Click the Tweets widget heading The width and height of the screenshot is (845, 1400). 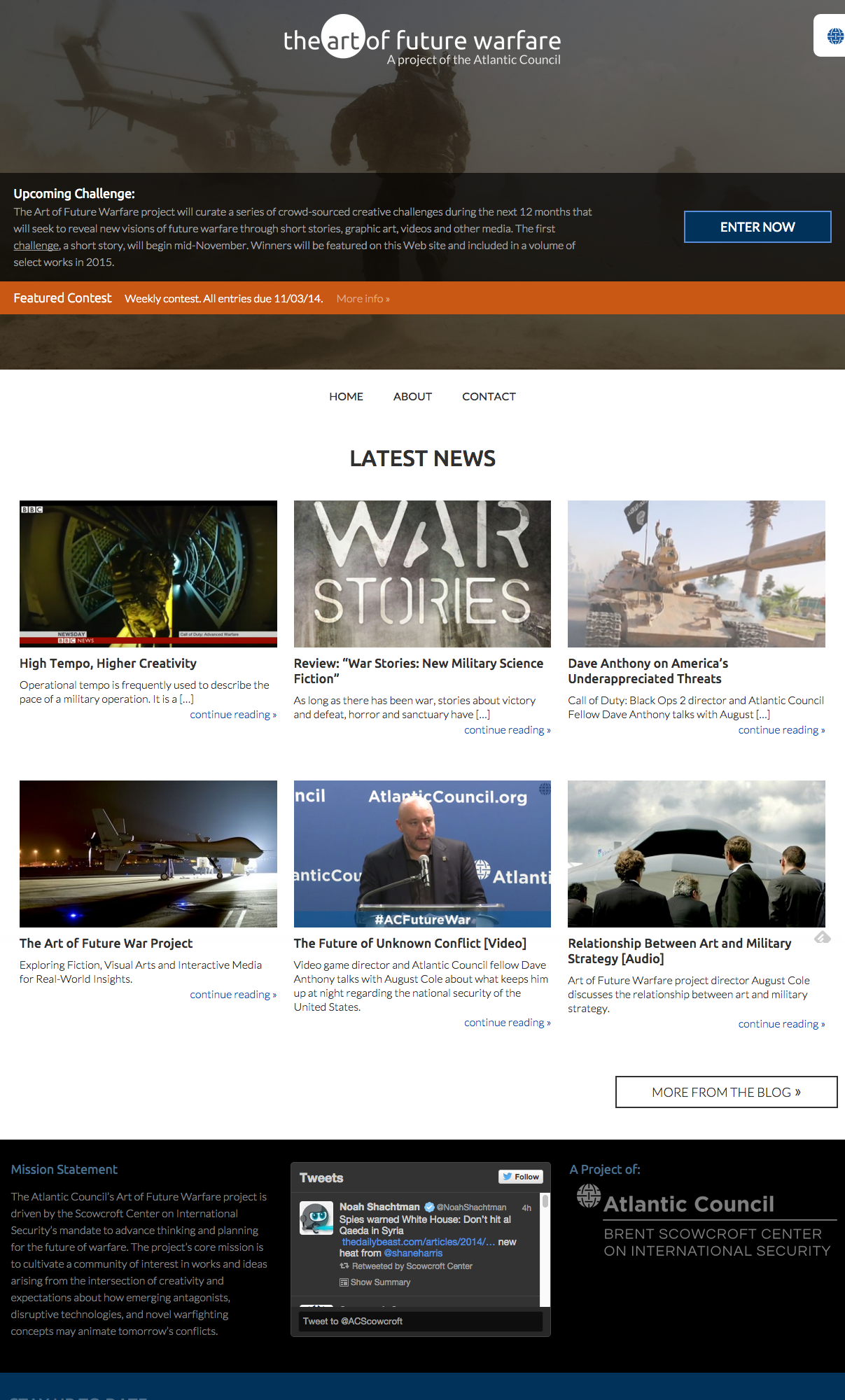coord(321,1178)
